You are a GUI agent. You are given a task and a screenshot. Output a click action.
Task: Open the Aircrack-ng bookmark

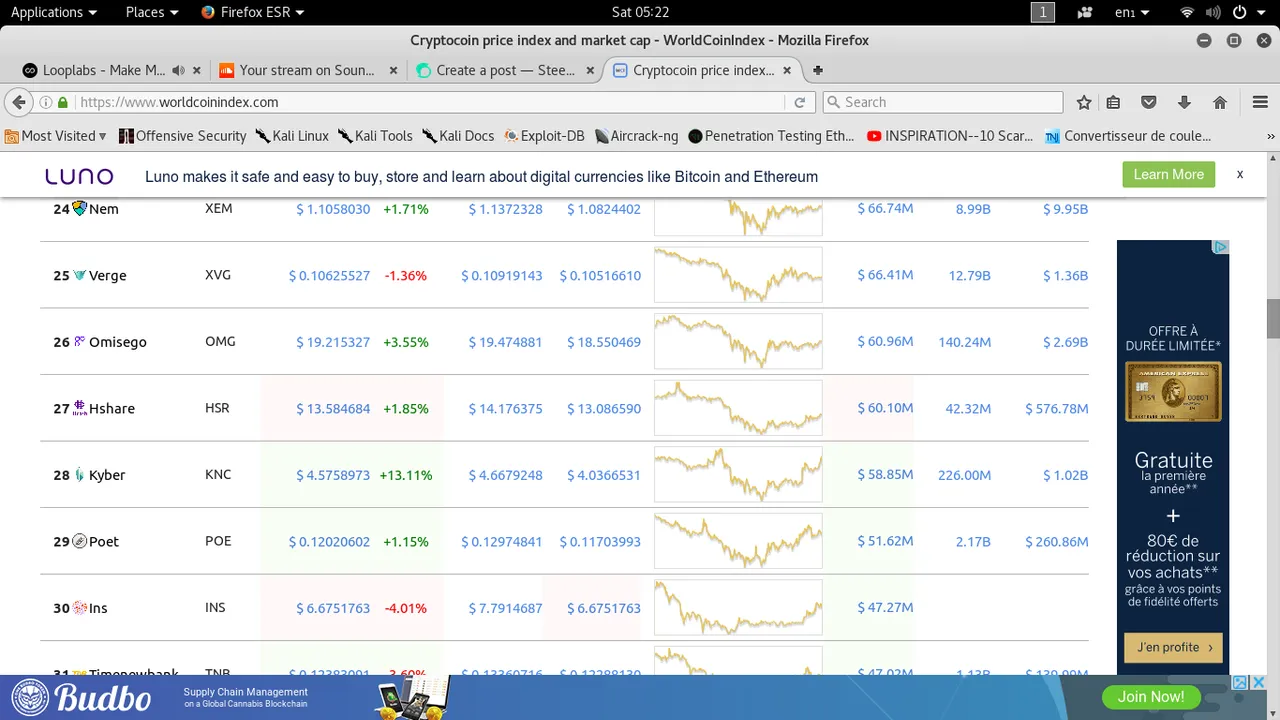[636, 136]
